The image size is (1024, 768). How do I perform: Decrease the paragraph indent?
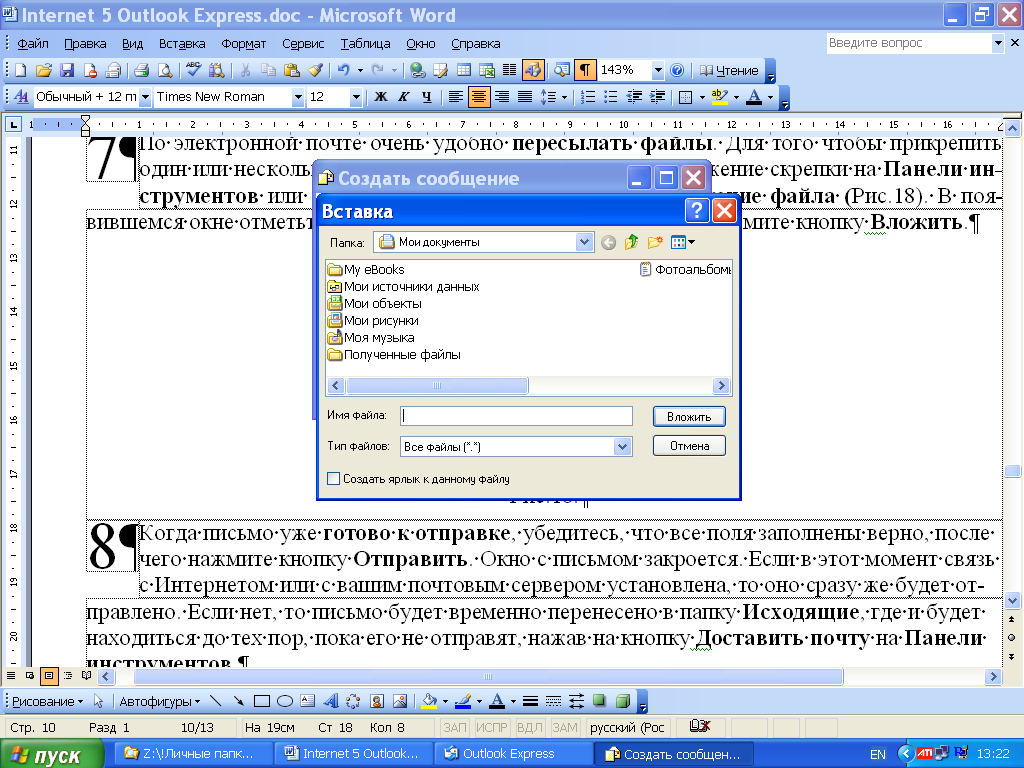point(634,97)
